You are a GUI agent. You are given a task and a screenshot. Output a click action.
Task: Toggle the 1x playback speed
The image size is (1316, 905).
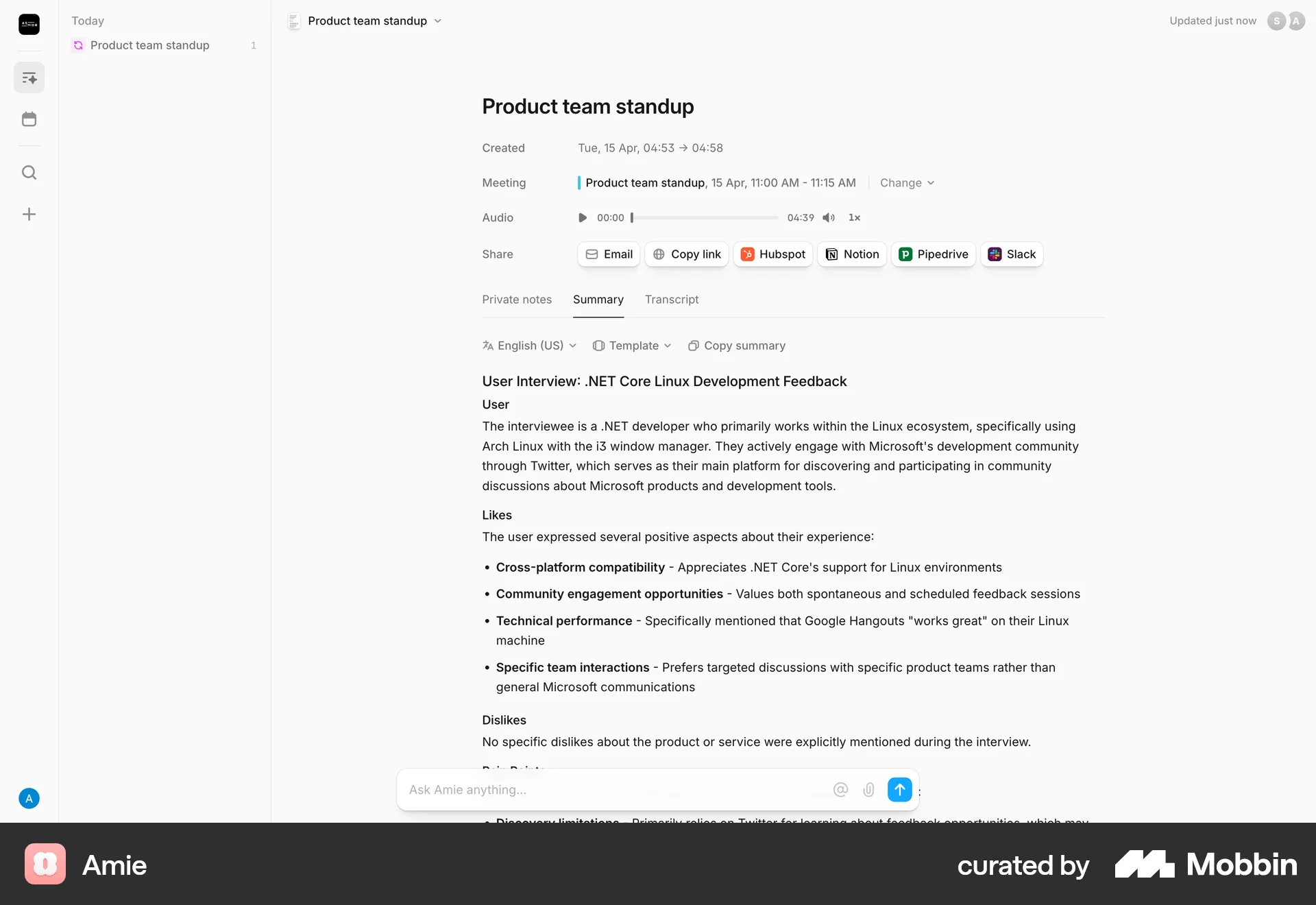(x=854, y=218)
